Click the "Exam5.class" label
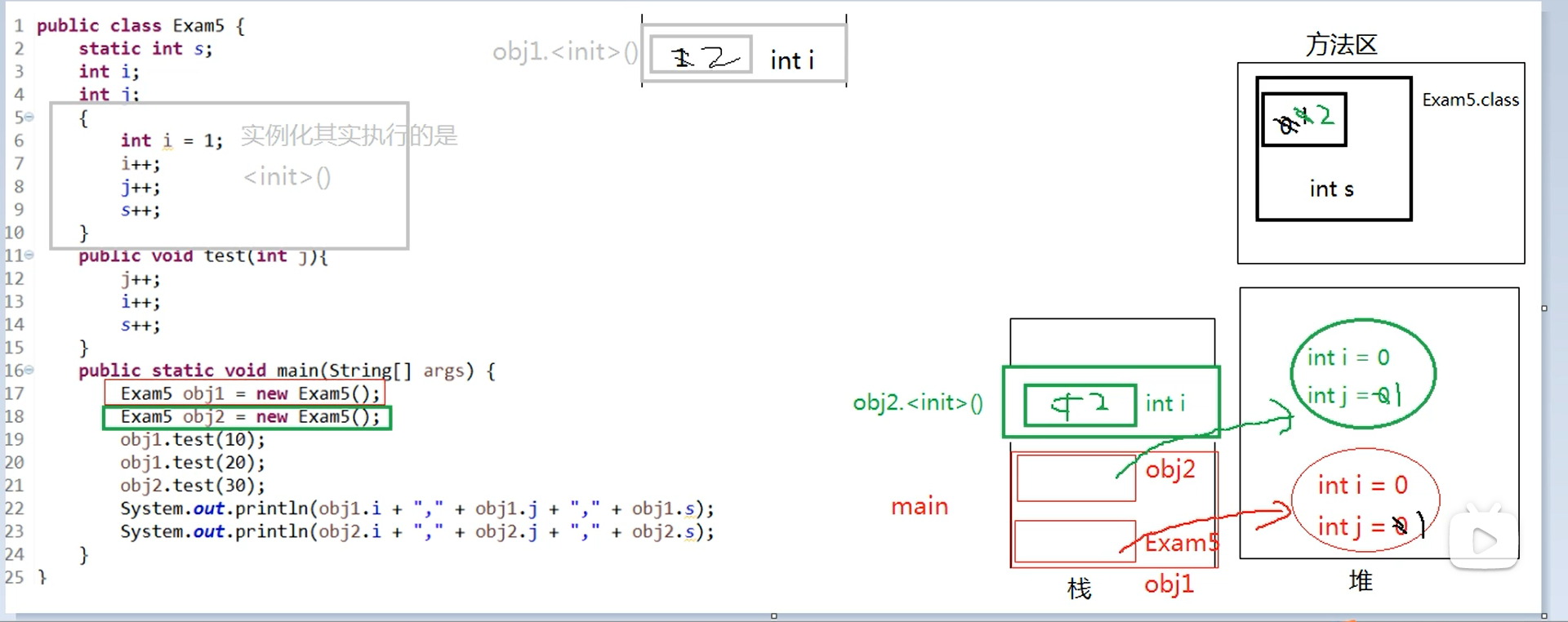Viewport: 1568px width, 622px height. coord(1471,100)
